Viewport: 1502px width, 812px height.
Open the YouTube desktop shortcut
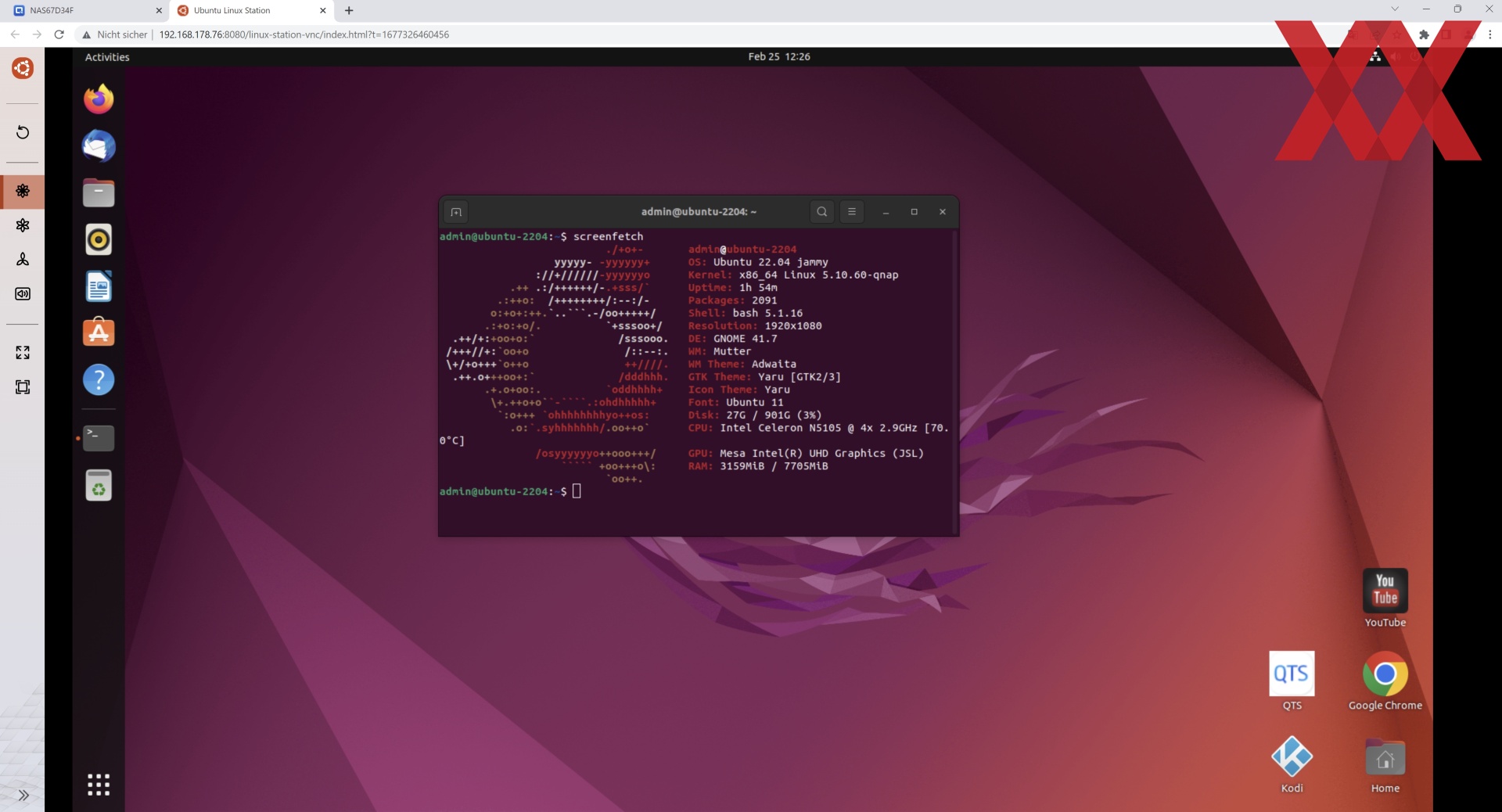pos(1385,598)
